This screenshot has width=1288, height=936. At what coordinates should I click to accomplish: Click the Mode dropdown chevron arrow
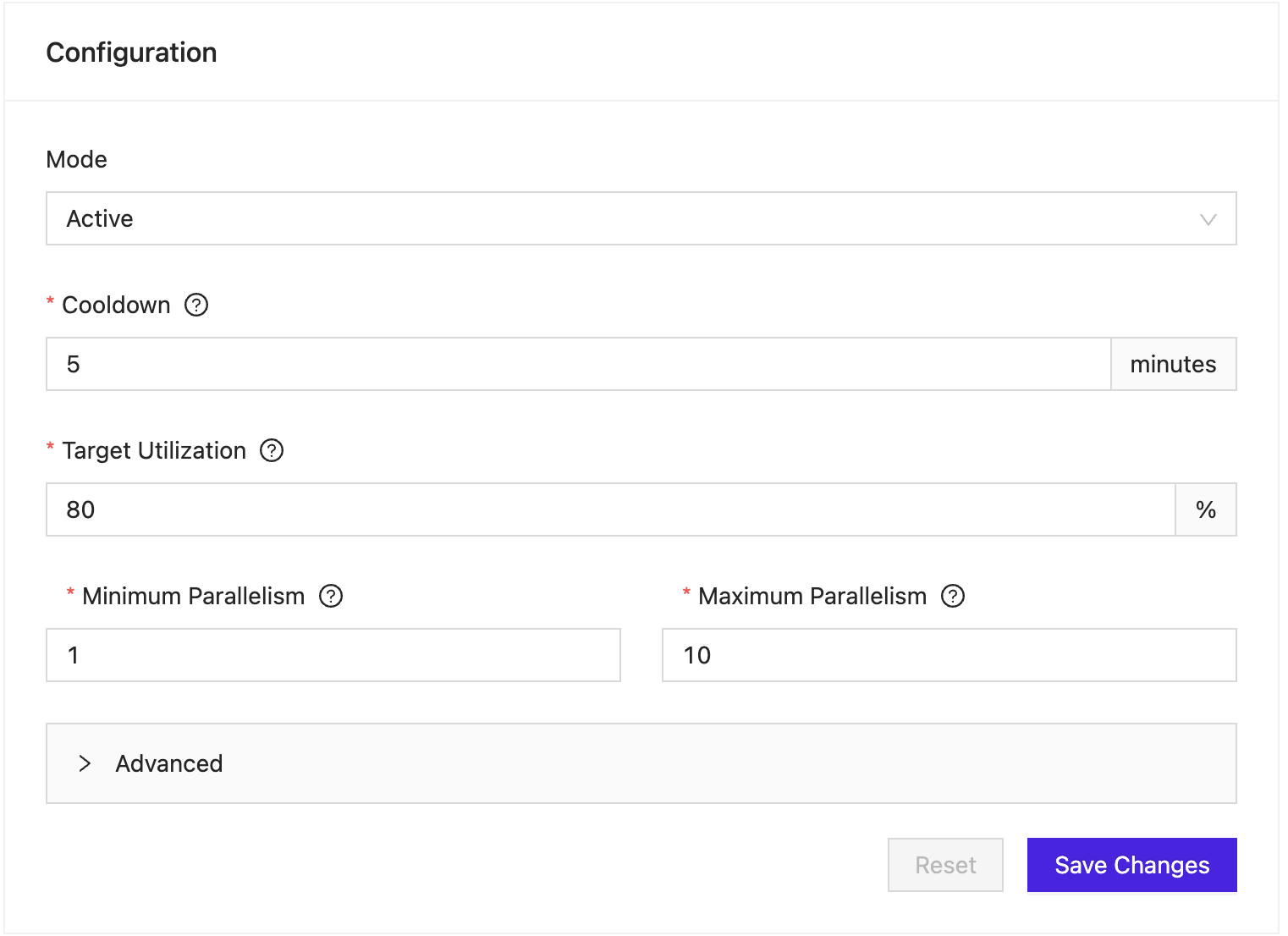point(1208,219)
